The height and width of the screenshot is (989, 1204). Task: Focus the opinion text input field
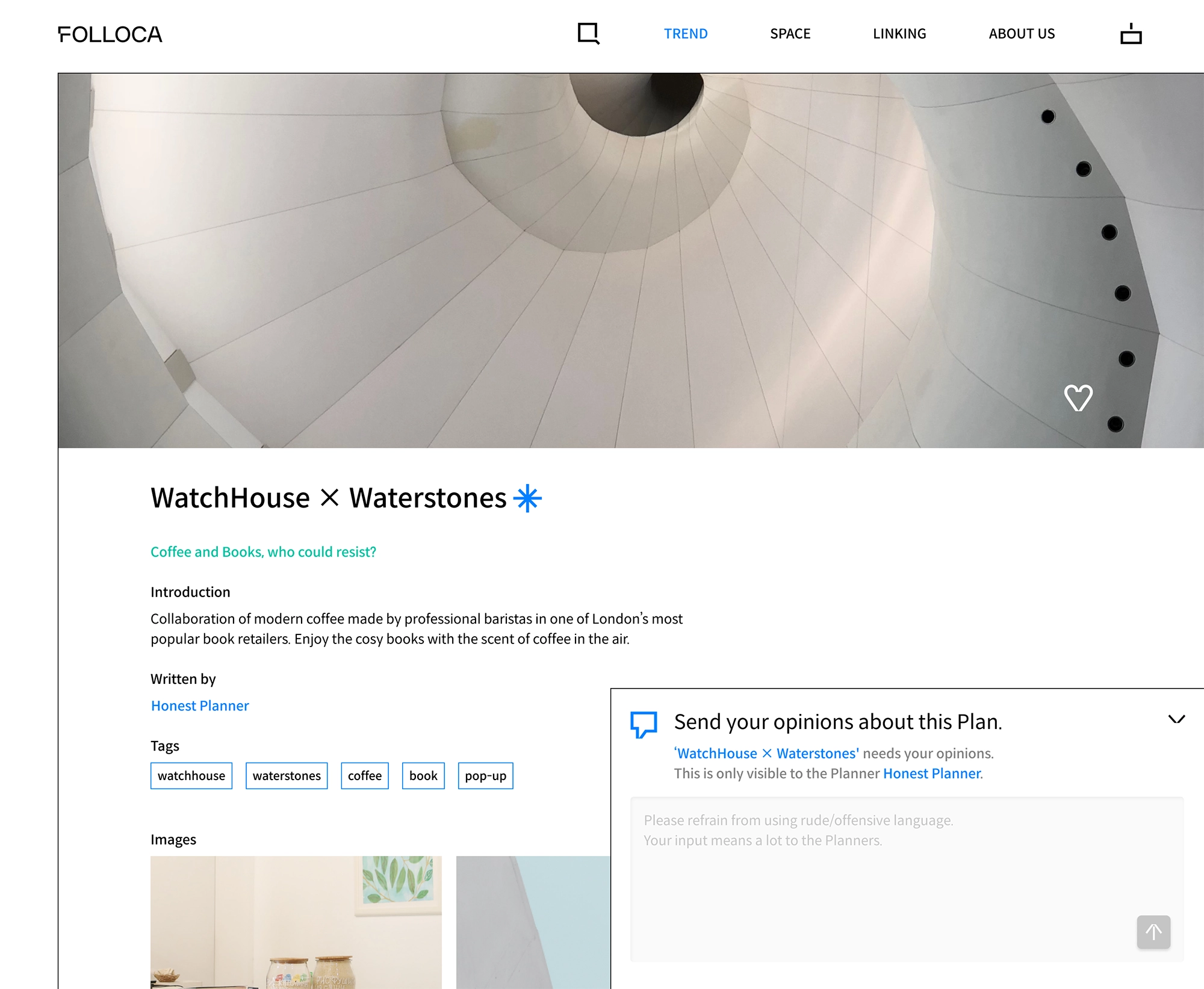[907, 879]
